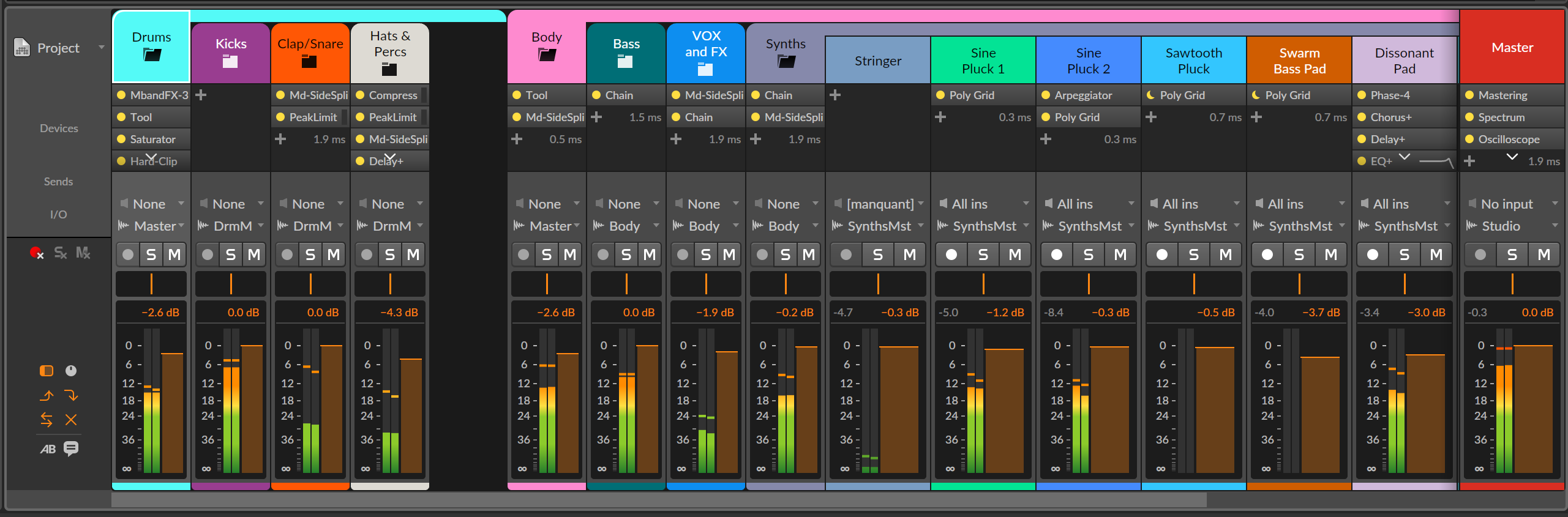The width and height of the screenshot is (1568, 517).
Task: Open Arpeggiator device on Sine Pluck 2
Action: [x=1089, y=95]
